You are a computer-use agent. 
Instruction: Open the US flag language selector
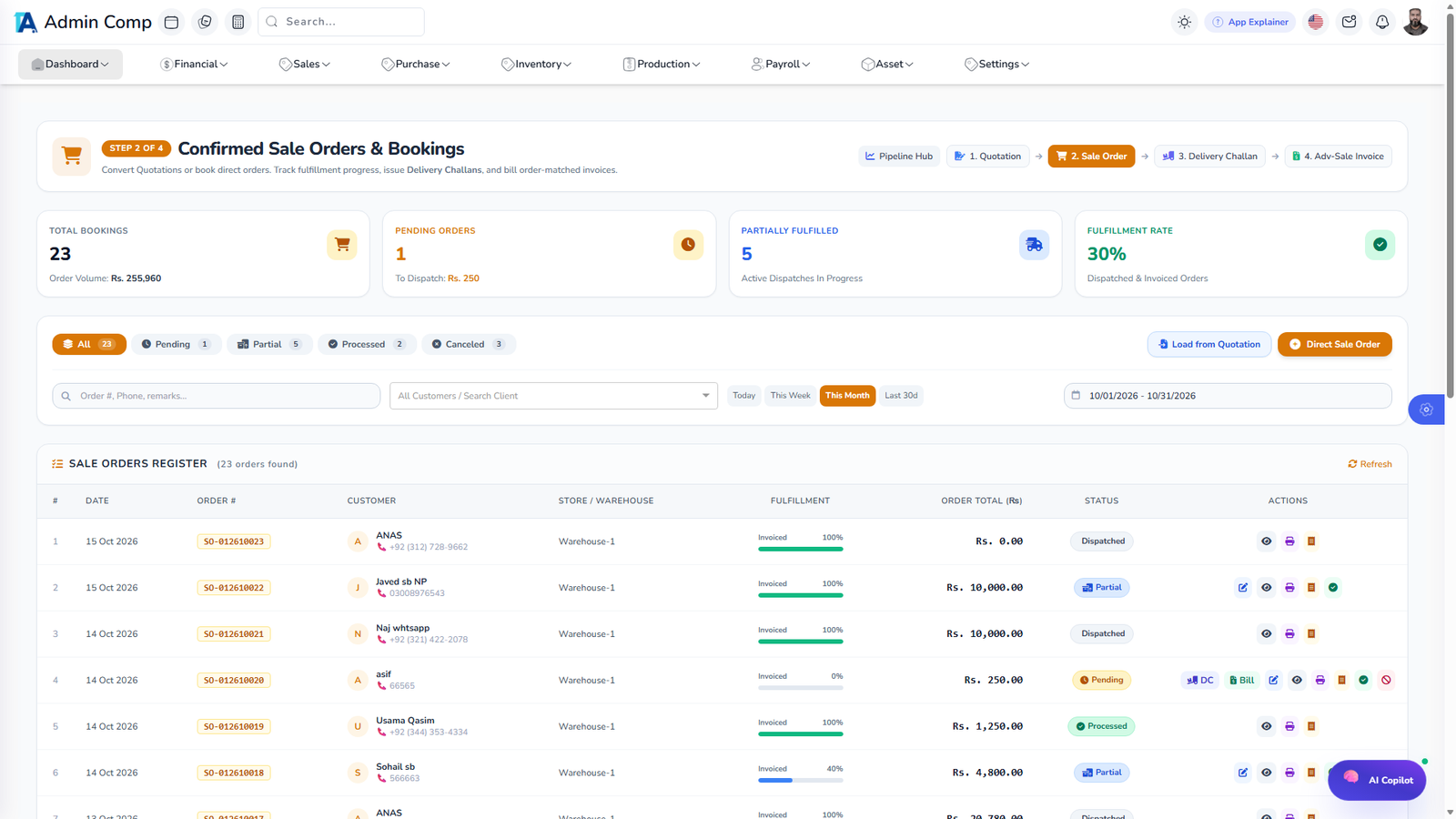(x=1316, y=22)
